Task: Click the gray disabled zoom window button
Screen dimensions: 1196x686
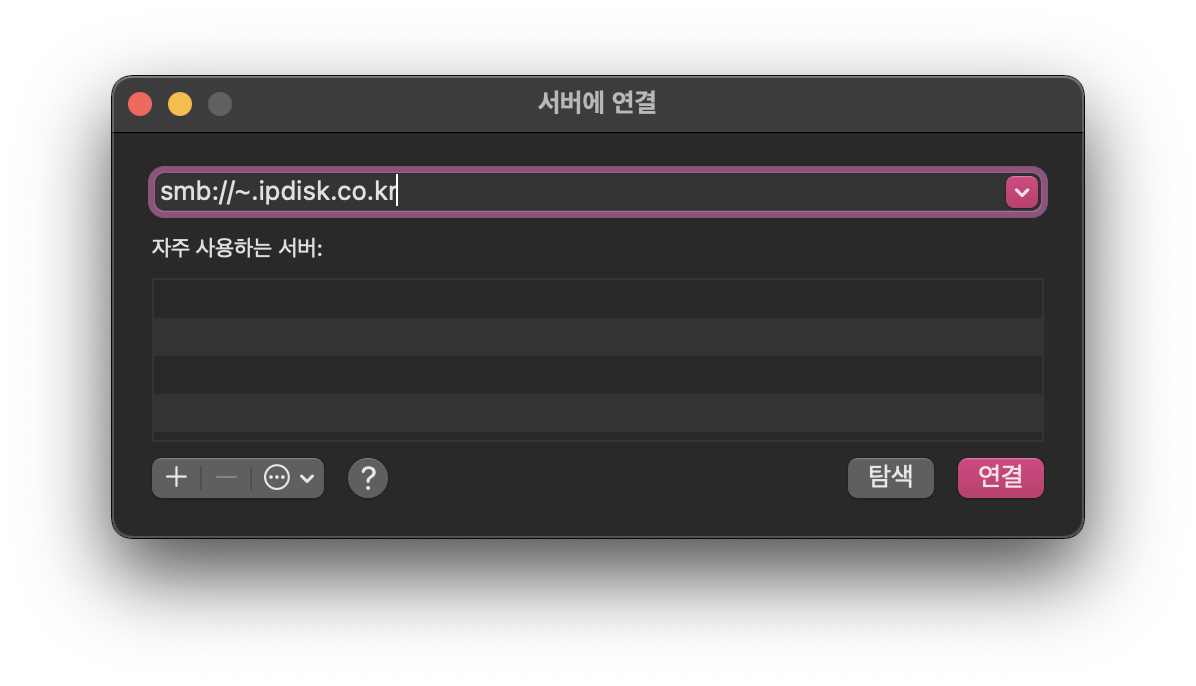Action: click(220, 104)
